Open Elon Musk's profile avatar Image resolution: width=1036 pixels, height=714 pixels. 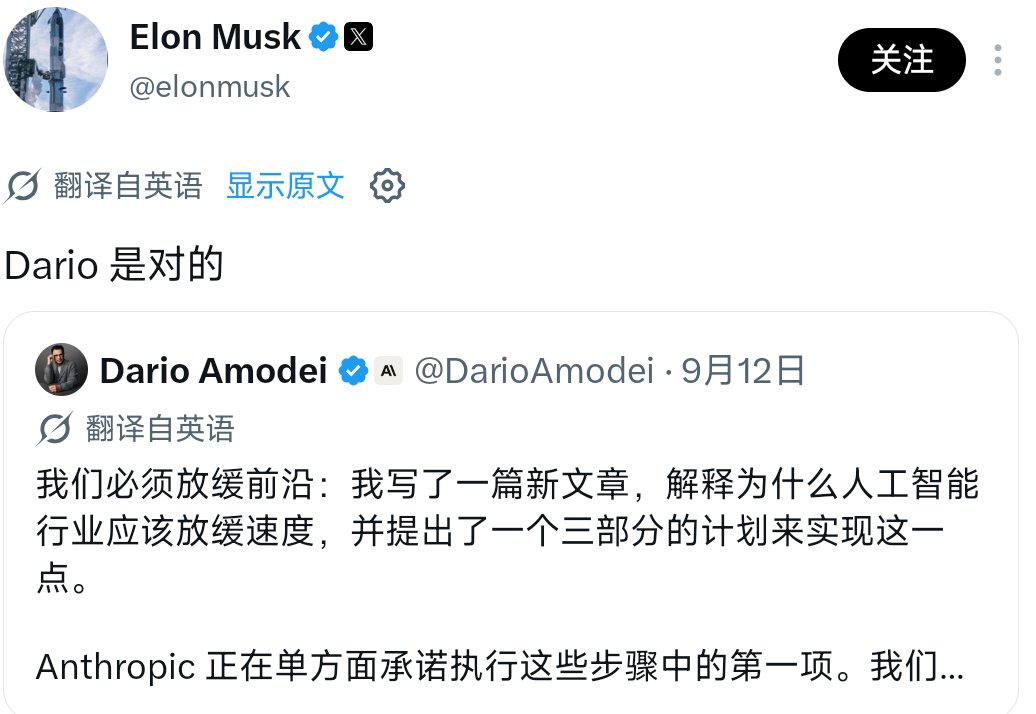[x=56, y=59]
